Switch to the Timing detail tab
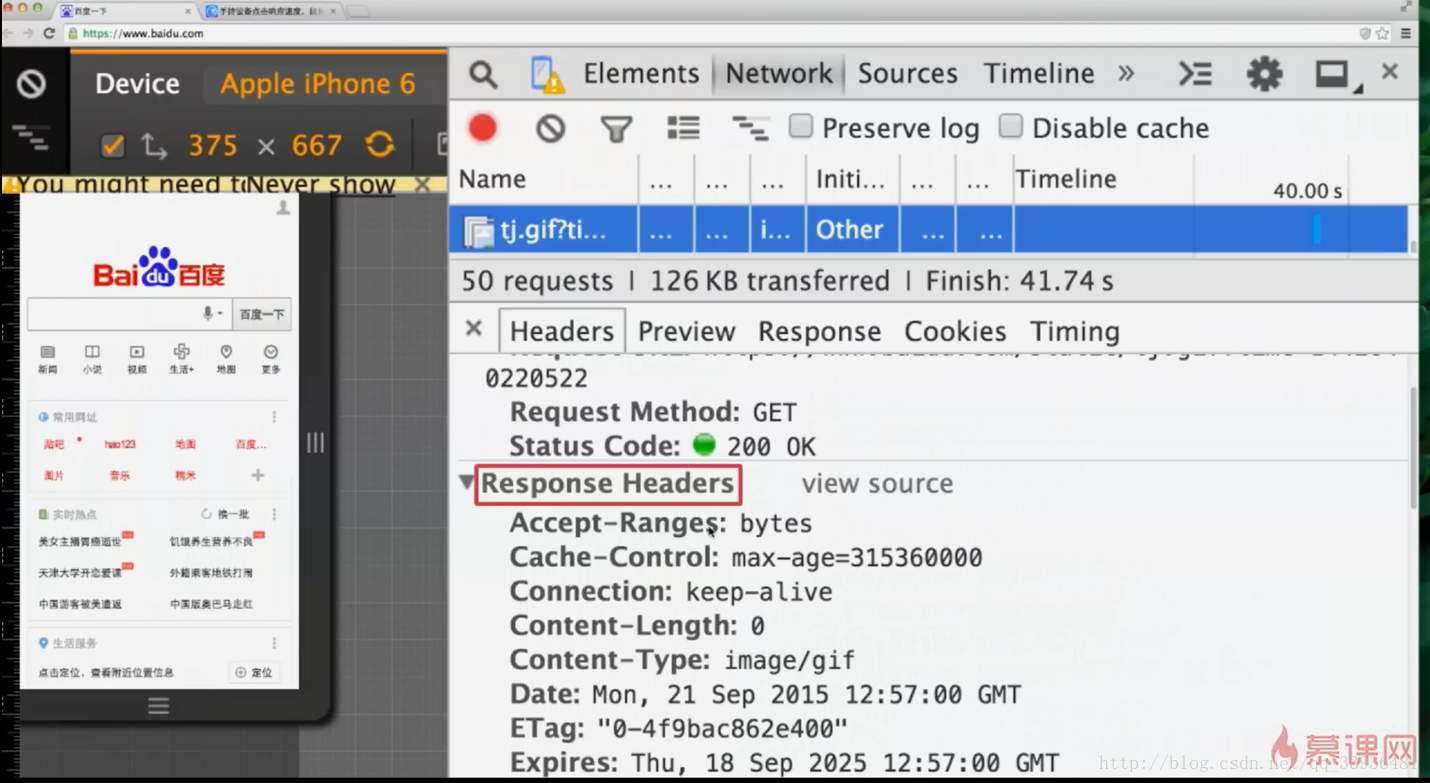 [x=1074, y=331]
